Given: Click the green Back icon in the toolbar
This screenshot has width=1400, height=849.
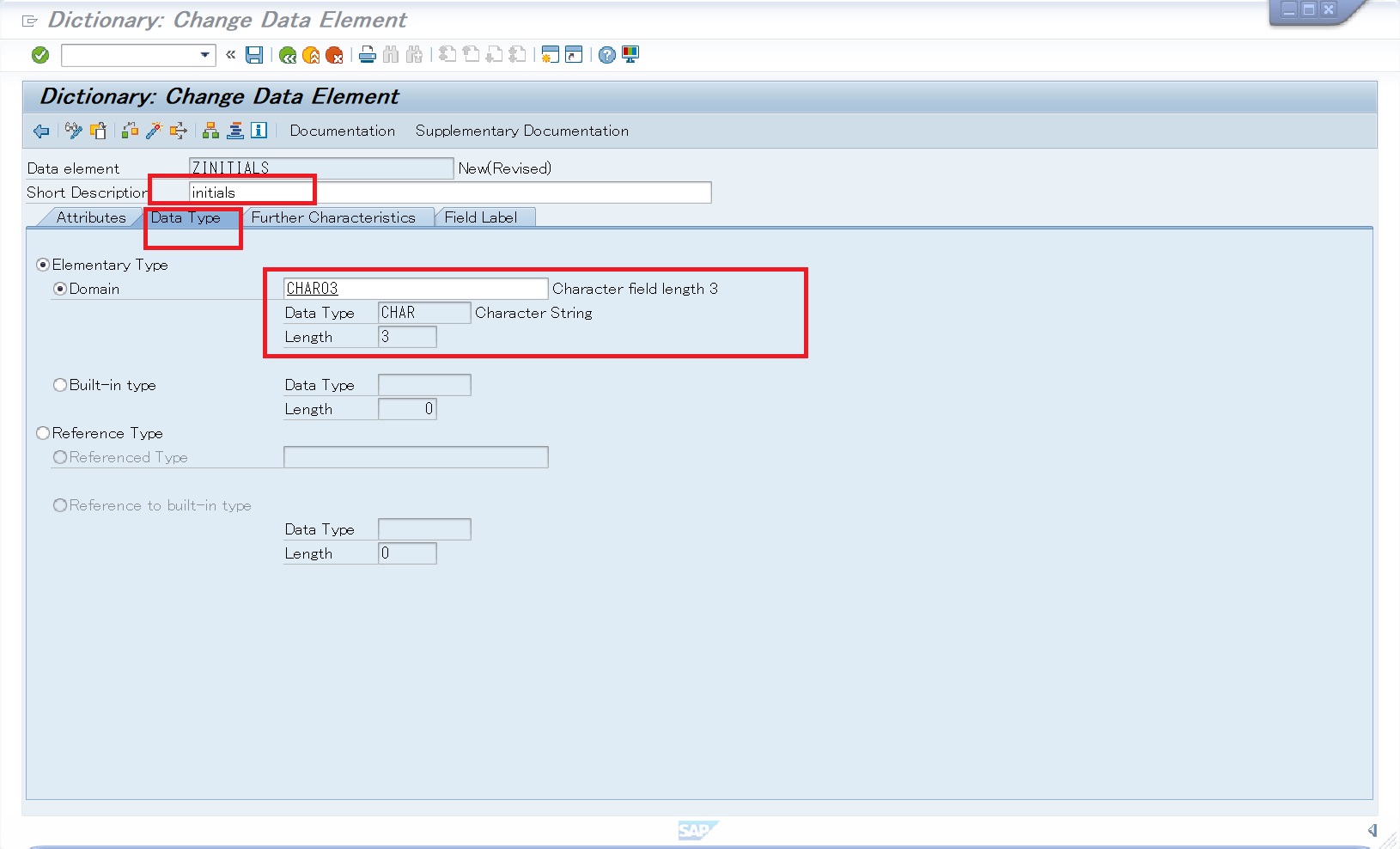Looking at the screenshot, I should coord(288,55).
